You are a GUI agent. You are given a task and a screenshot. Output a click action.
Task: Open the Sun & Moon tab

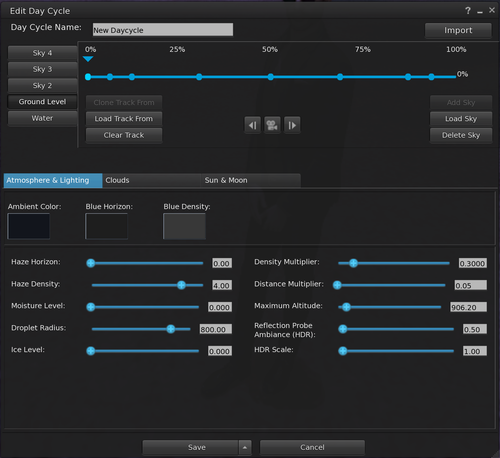(250, 180)
